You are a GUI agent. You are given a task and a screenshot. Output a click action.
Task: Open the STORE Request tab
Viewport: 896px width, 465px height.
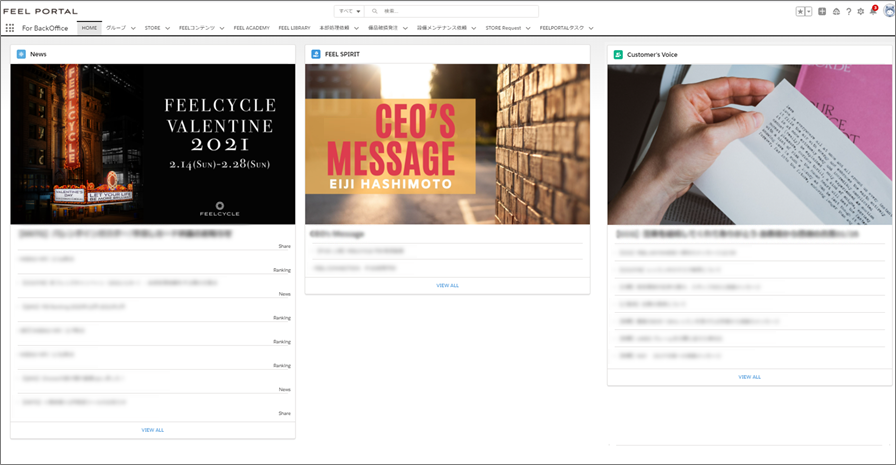503,27
